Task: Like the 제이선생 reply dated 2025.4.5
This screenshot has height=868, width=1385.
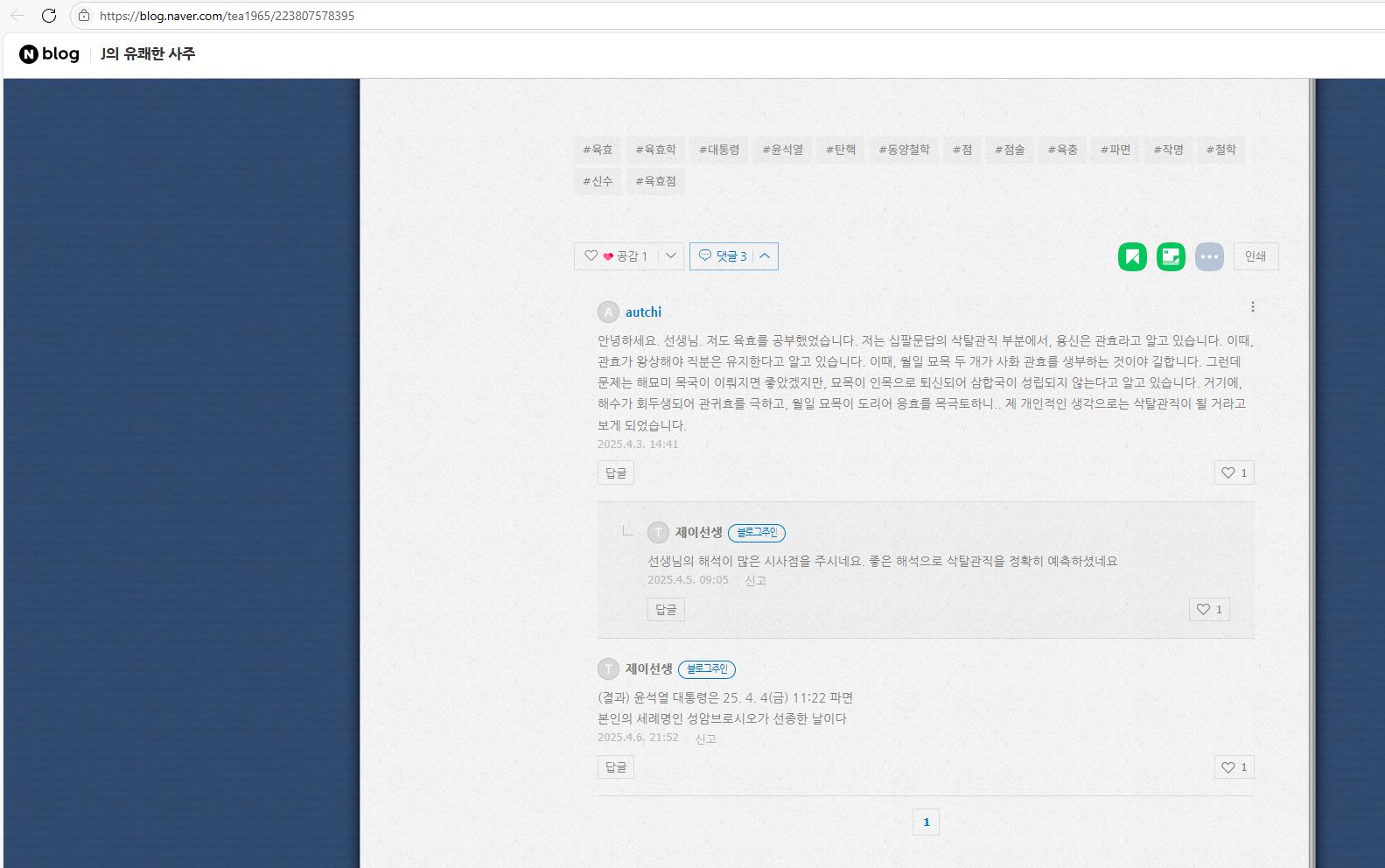Action: point(1209,610)
